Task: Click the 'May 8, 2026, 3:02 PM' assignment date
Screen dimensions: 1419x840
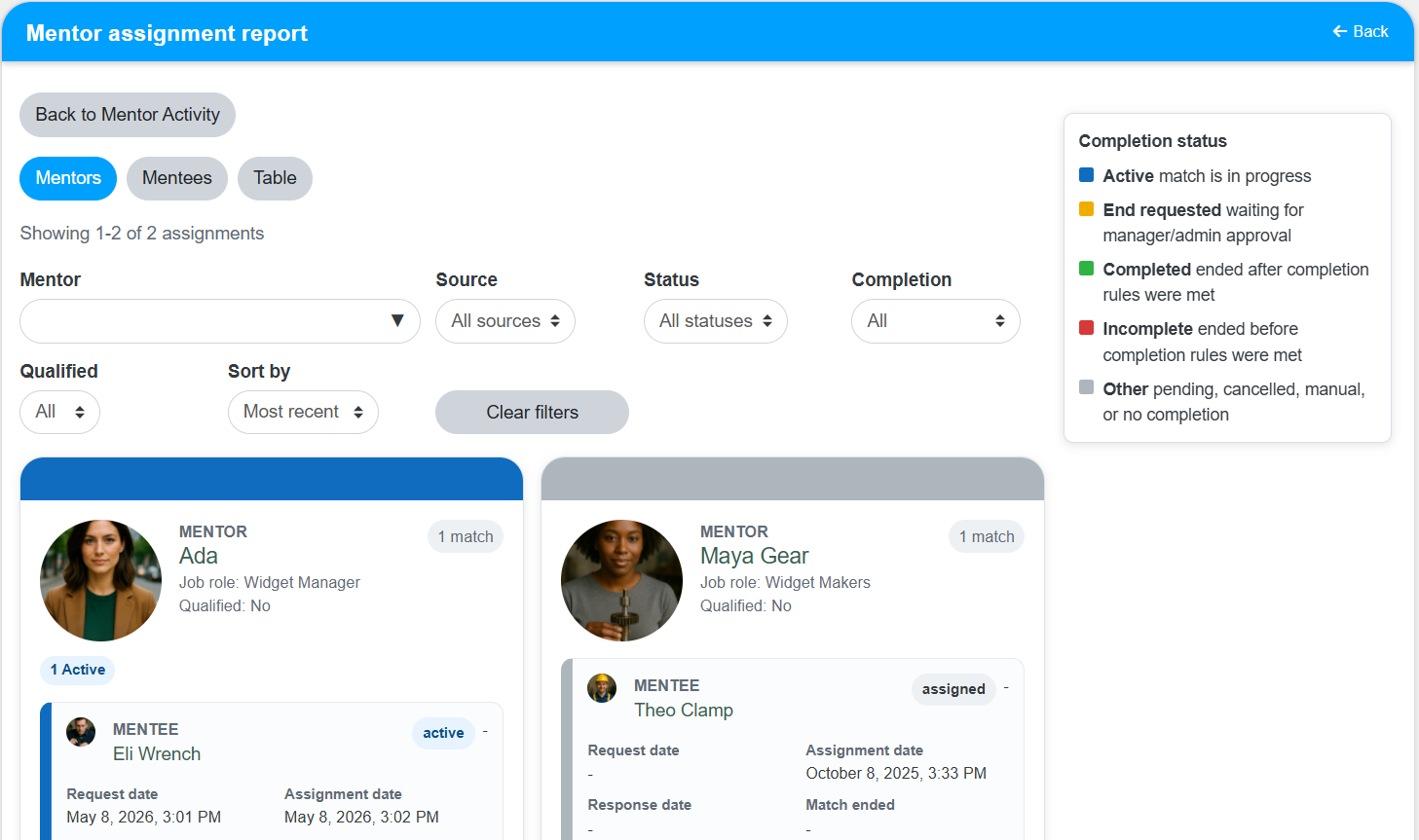Action: [x=361, y=817]
